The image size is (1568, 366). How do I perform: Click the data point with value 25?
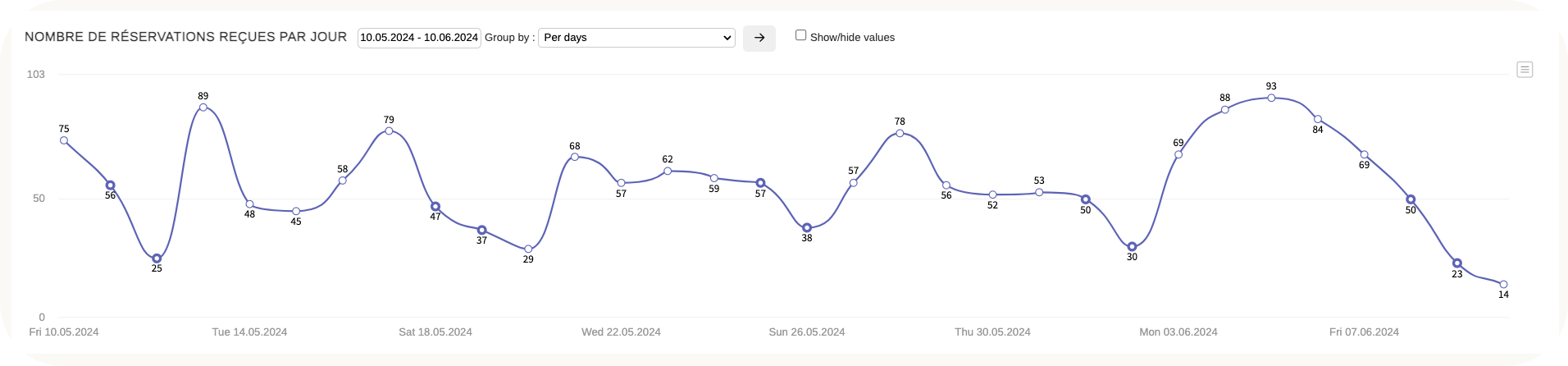tap(157, 258)
